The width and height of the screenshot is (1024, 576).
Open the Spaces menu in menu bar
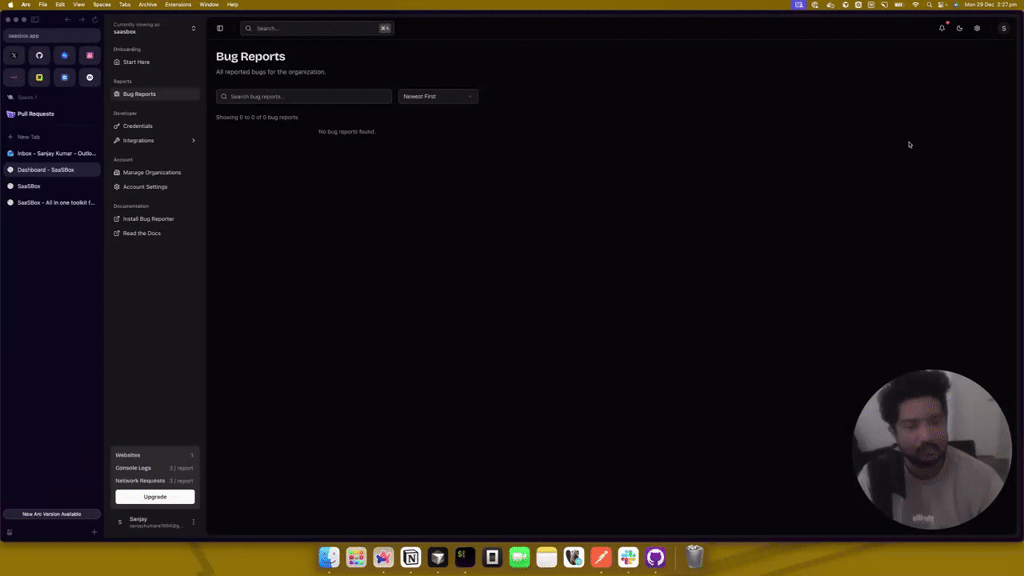point(102,5)
